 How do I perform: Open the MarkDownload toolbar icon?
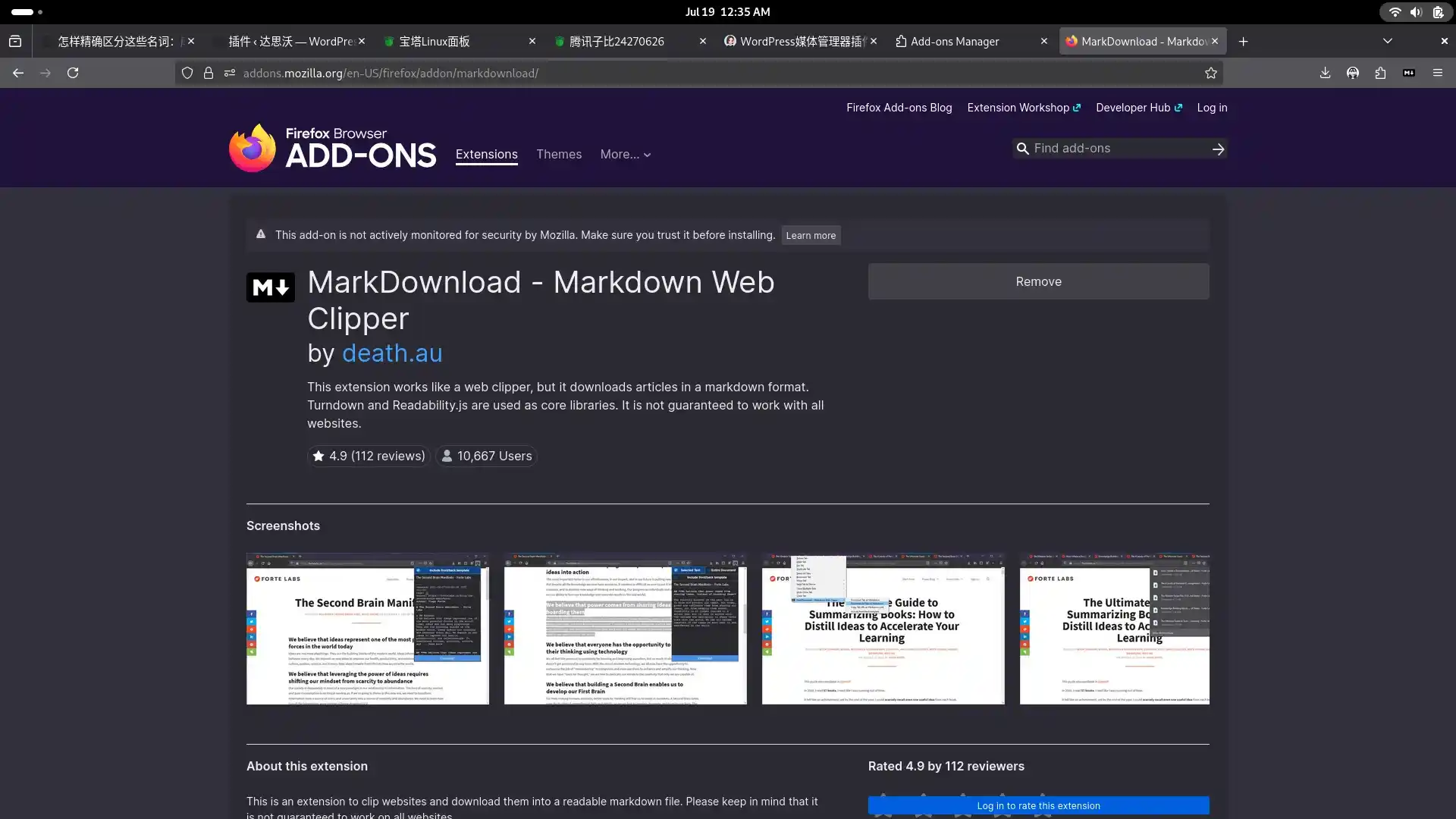point(1409,73)
